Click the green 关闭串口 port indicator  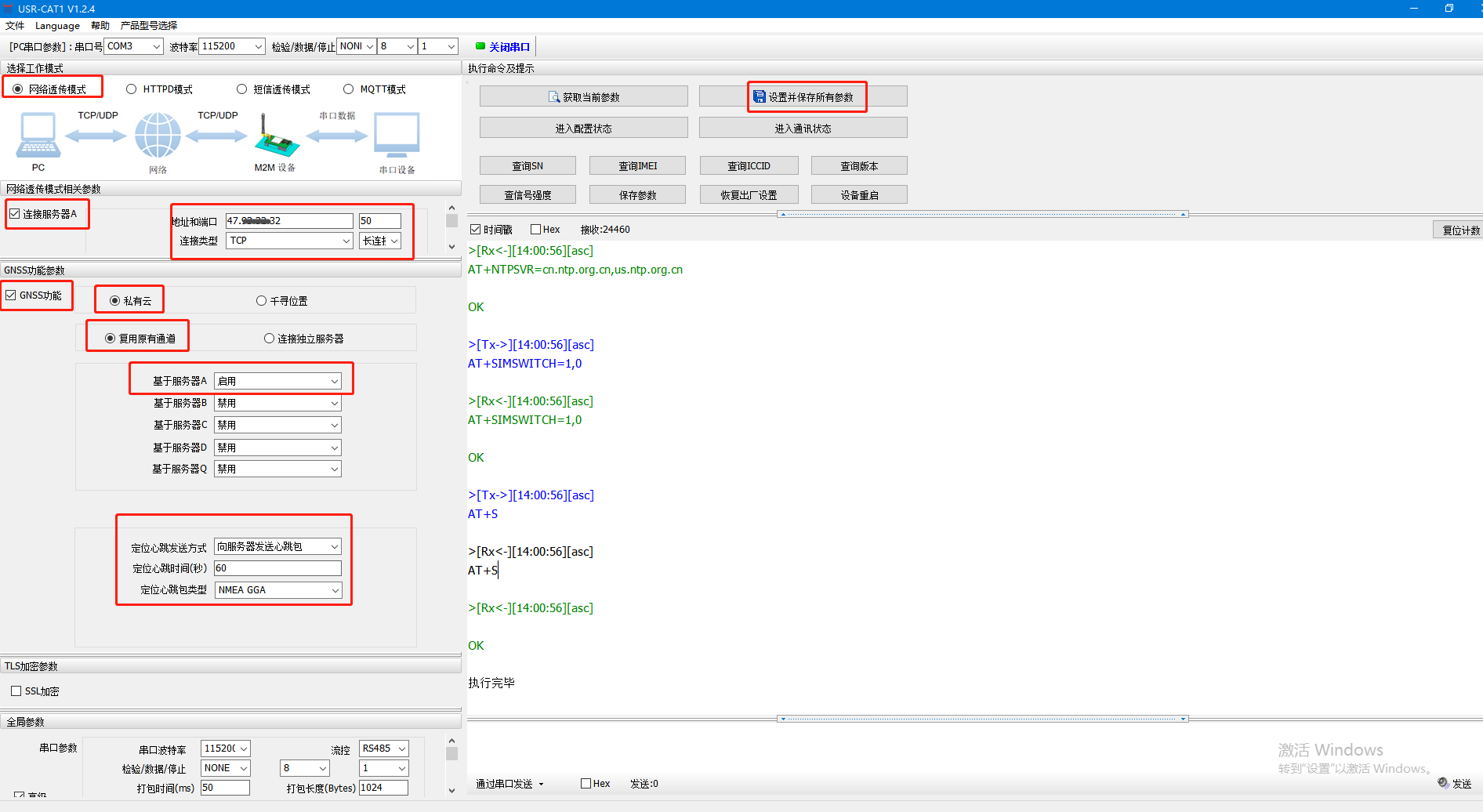pyautogui.click(x=480, y=46)
